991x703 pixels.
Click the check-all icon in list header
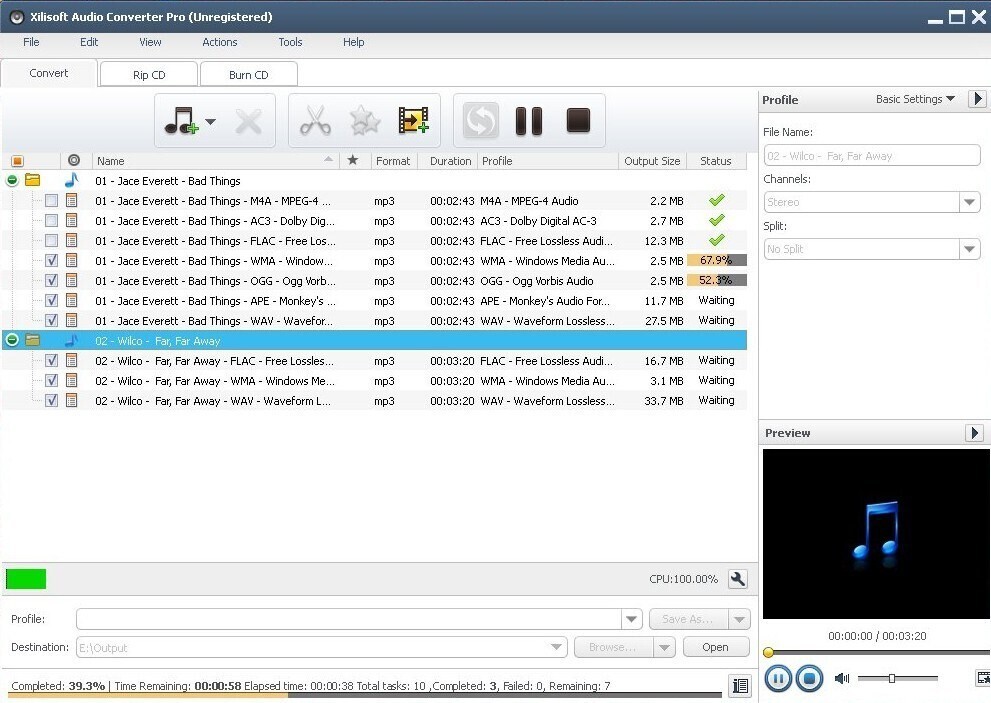17,161
